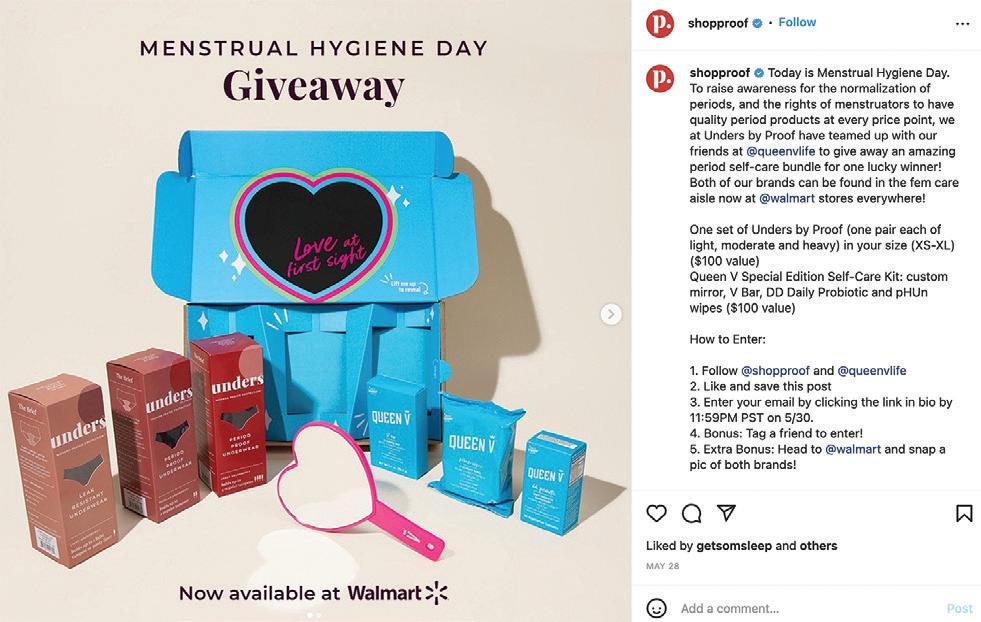Open @walmart link in Extra Bonus step
This screenshot has height=622, width=981.
[853, 449]
